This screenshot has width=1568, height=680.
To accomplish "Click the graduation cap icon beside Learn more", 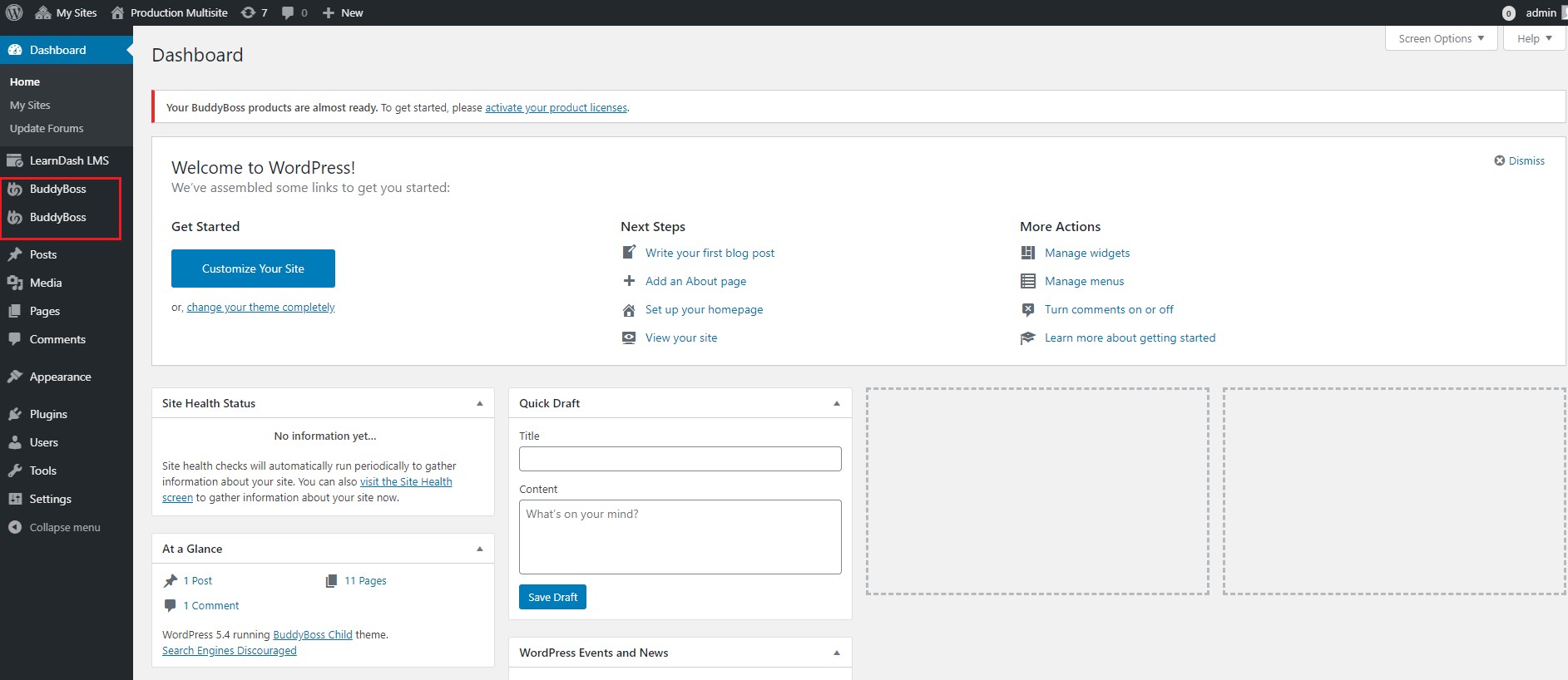I will tap(1028, 338).
